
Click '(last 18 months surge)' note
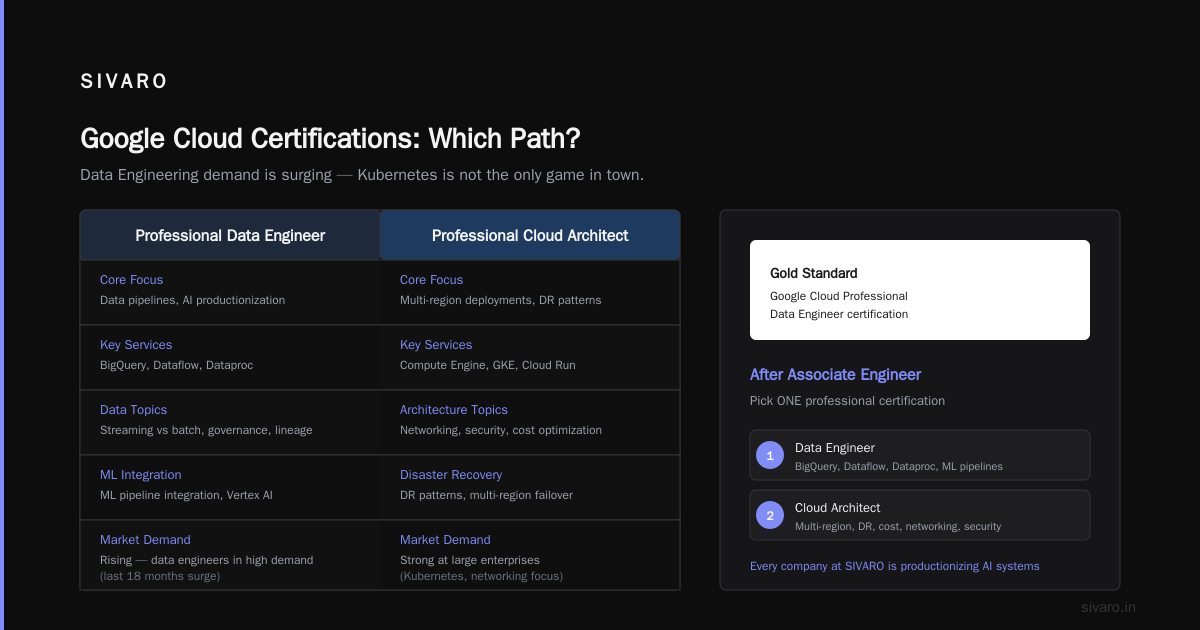tap(160, 576)
